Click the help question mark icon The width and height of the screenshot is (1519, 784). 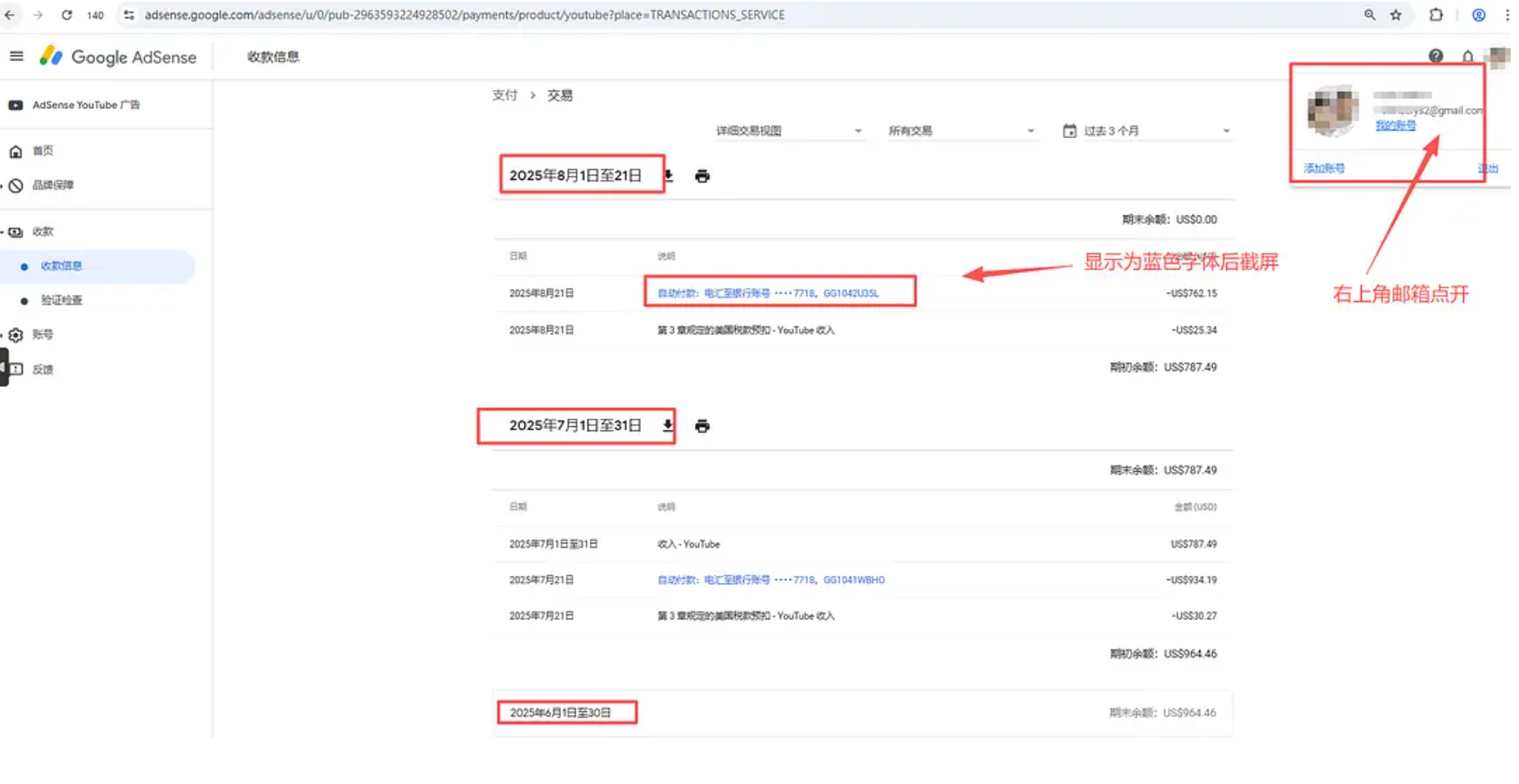(x=1436, y=56)
